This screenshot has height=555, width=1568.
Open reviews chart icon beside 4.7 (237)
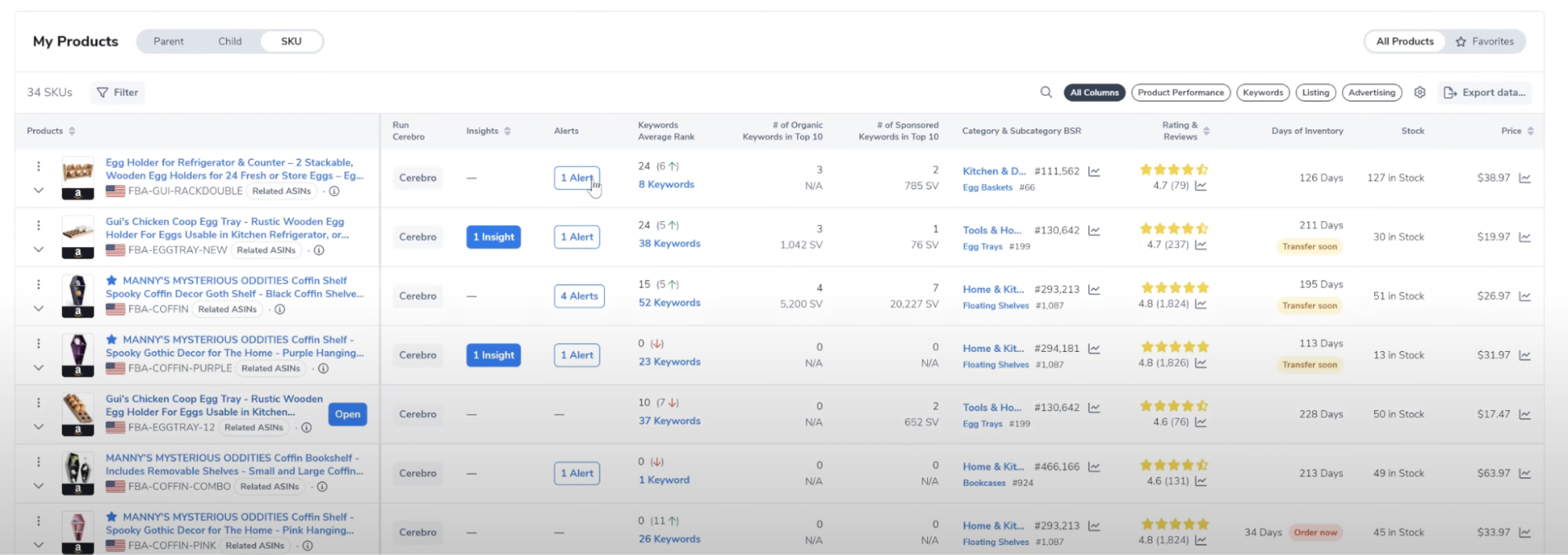point(1201,245)
